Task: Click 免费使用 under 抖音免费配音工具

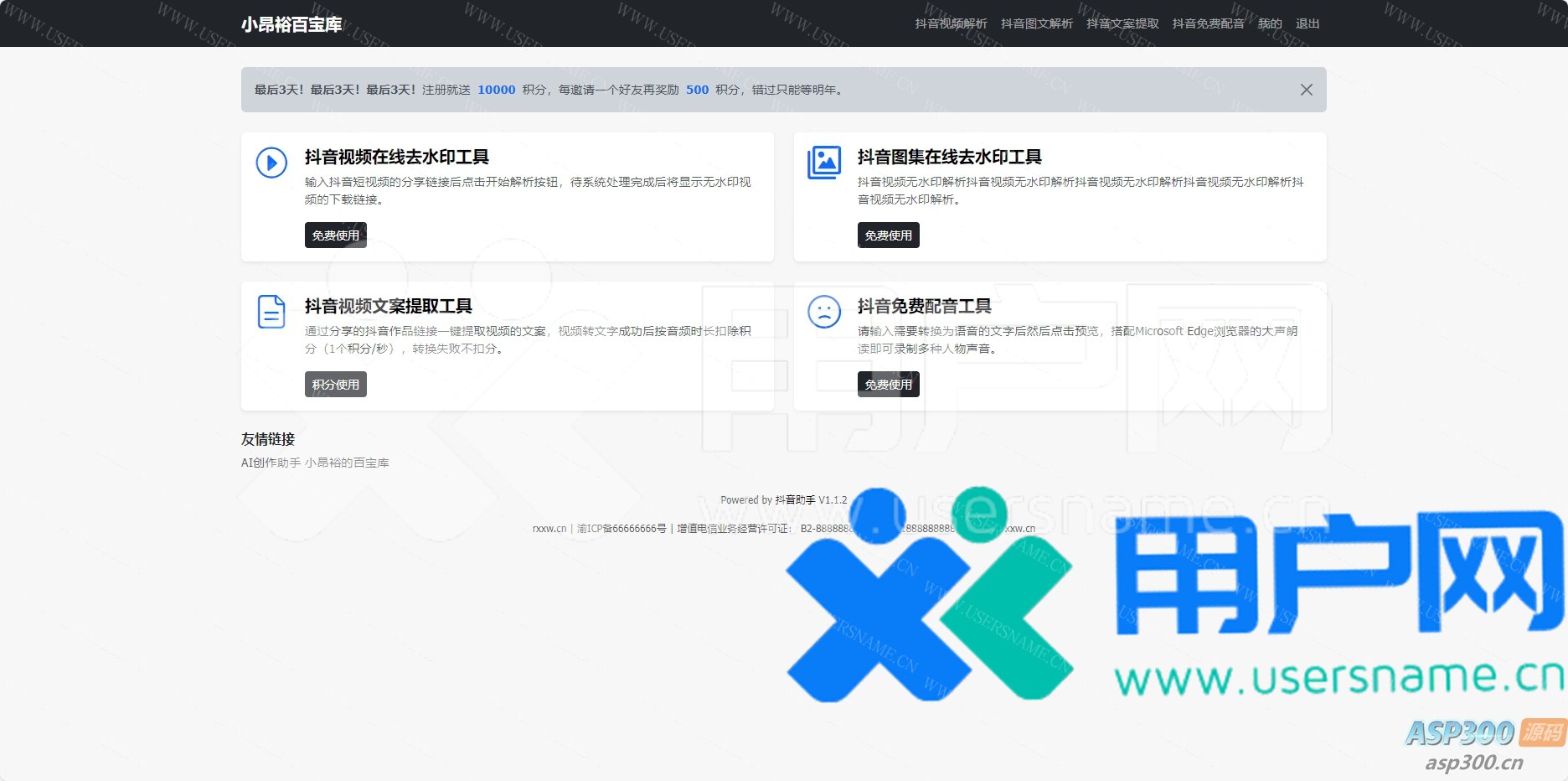Action: tap(889, 385)
